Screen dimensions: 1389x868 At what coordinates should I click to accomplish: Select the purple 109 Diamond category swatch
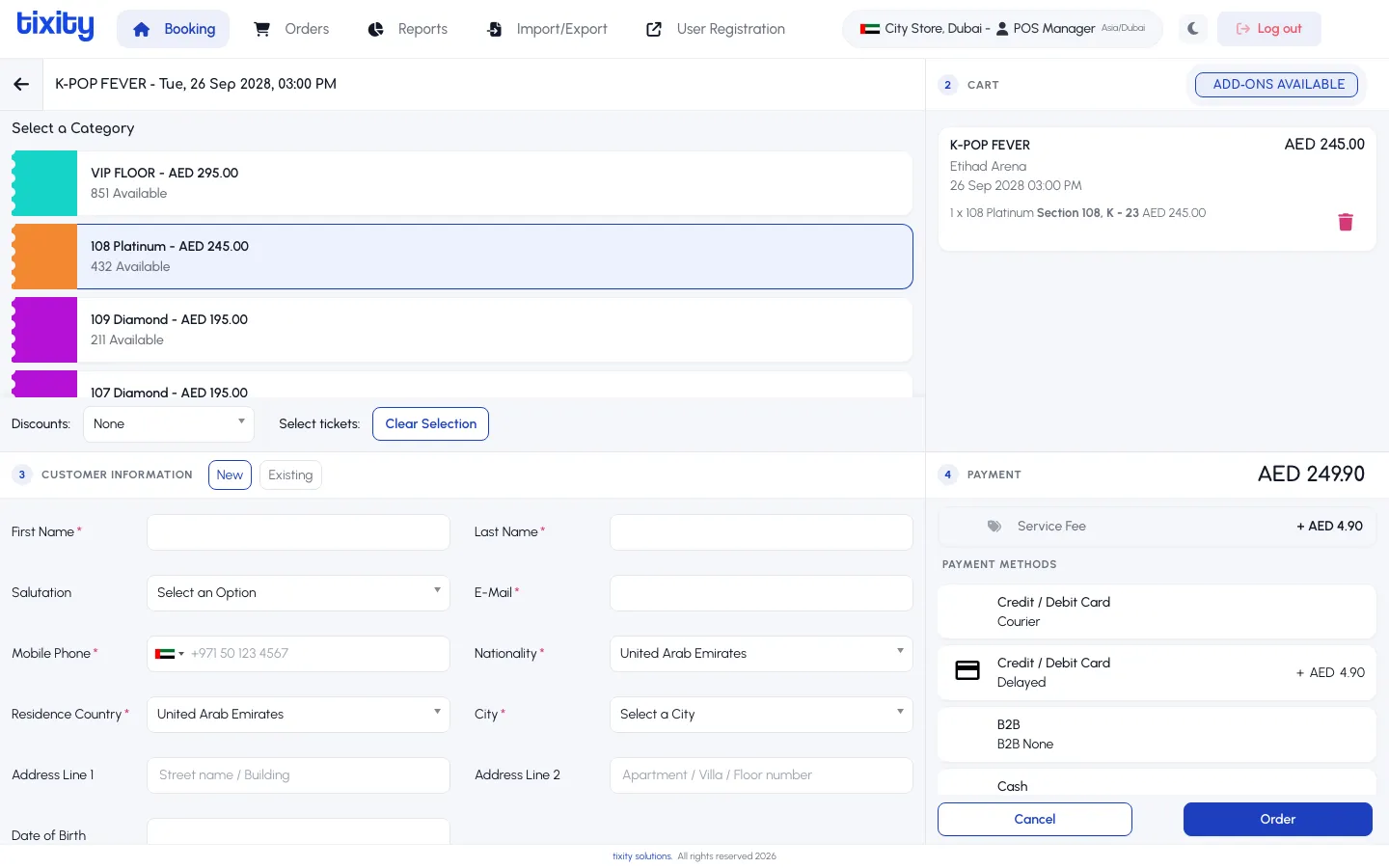tap(44, 330)
